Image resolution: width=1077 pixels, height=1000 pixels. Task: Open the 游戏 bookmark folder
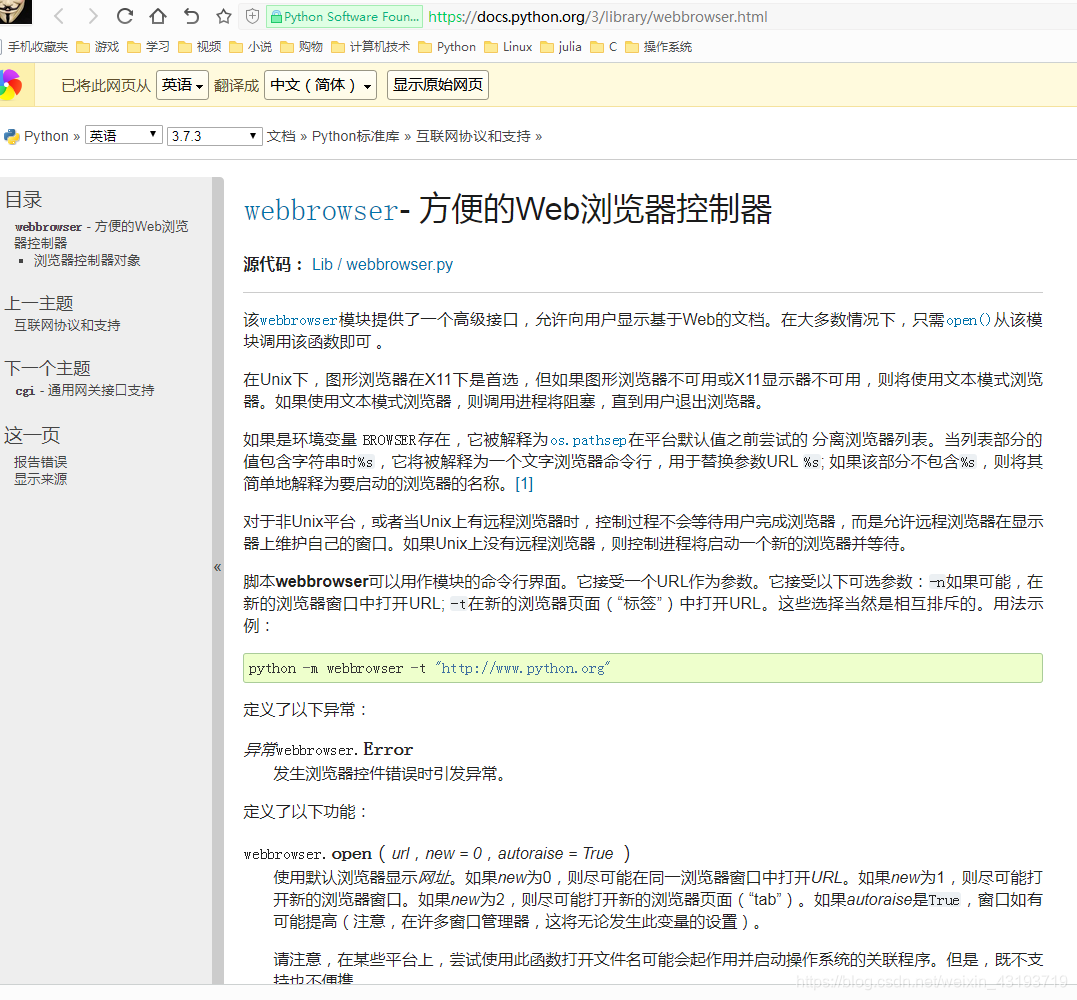pos(98,47)
